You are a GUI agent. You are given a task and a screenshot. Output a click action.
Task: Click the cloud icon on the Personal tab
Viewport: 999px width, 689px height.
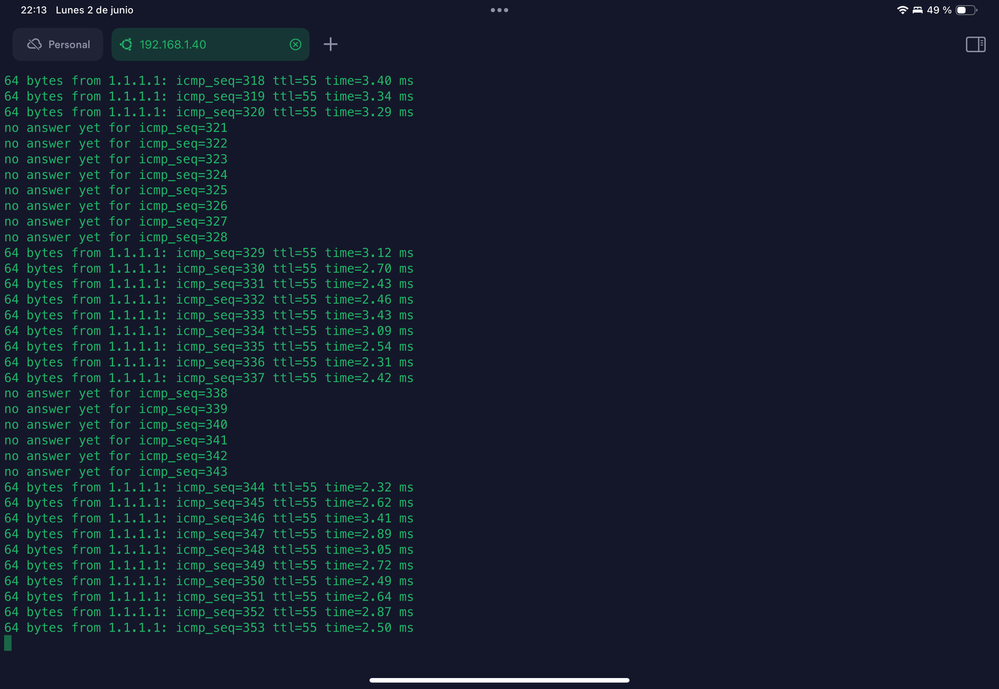34,44
